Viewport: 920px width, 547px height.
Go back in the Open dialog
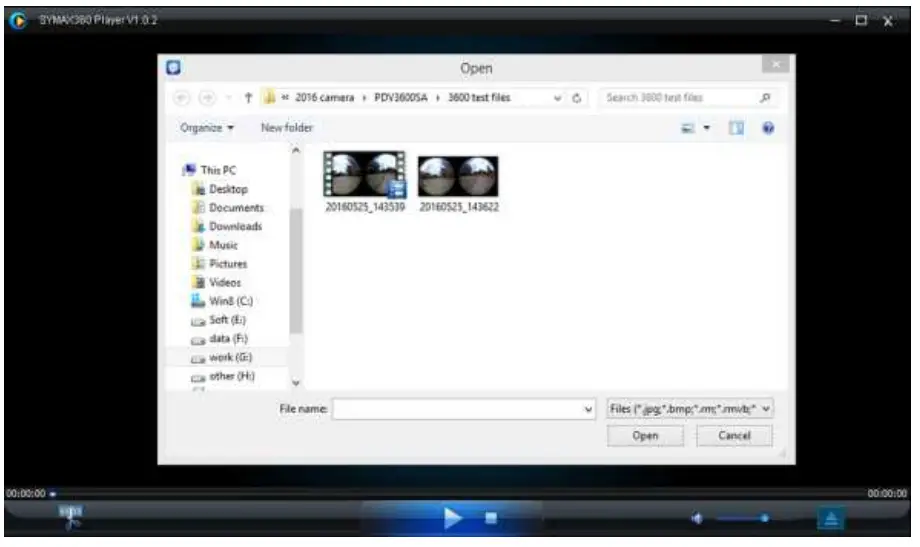pos(182,98)
